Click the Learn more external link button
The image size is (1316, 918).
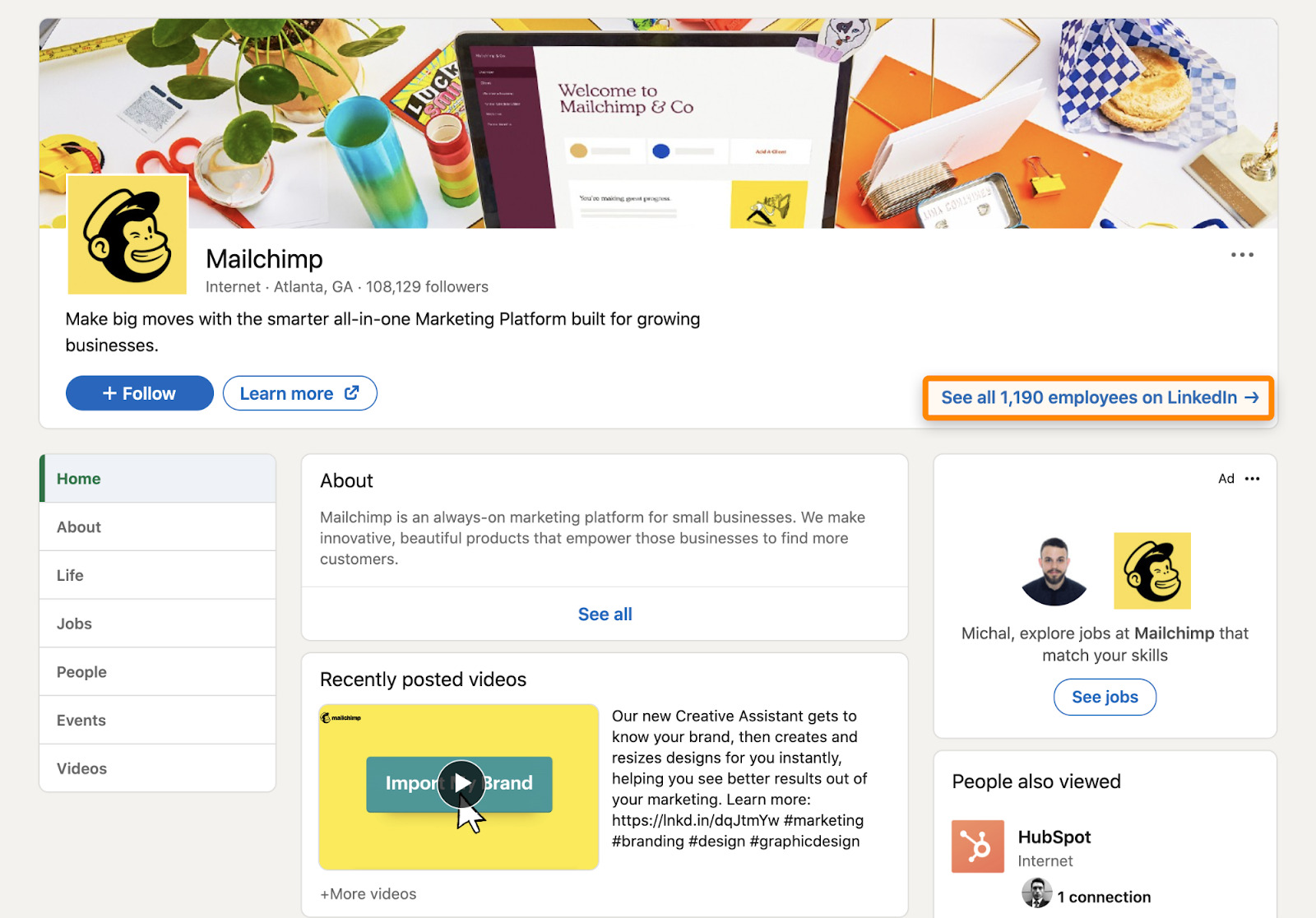pos(299,393)
